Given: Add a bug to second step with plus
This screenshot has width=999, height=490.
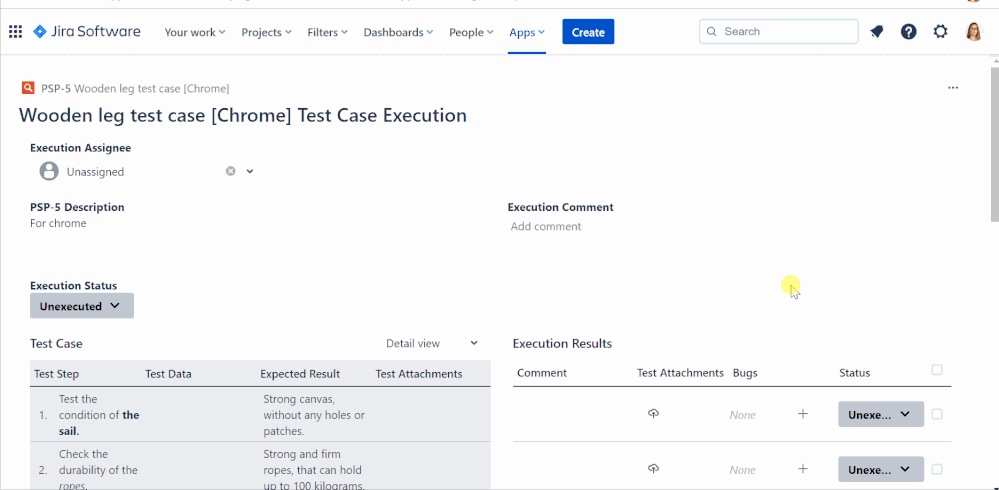Looking at the screenshot, I should (x=803, y=468).
